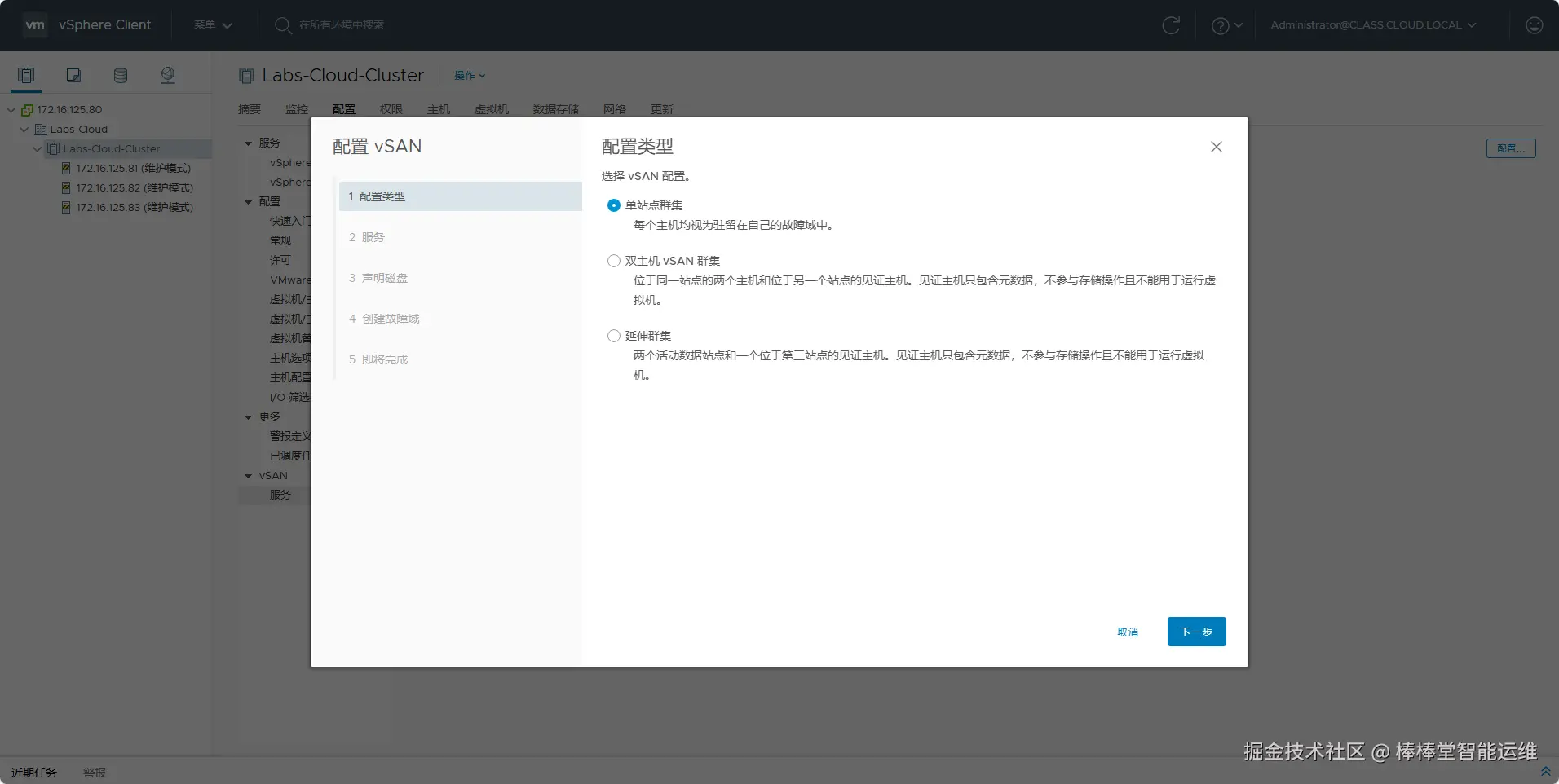
Task: Click the cluster icon beside Labs-Cloud-Cluster title
Action: click(246, 76)
